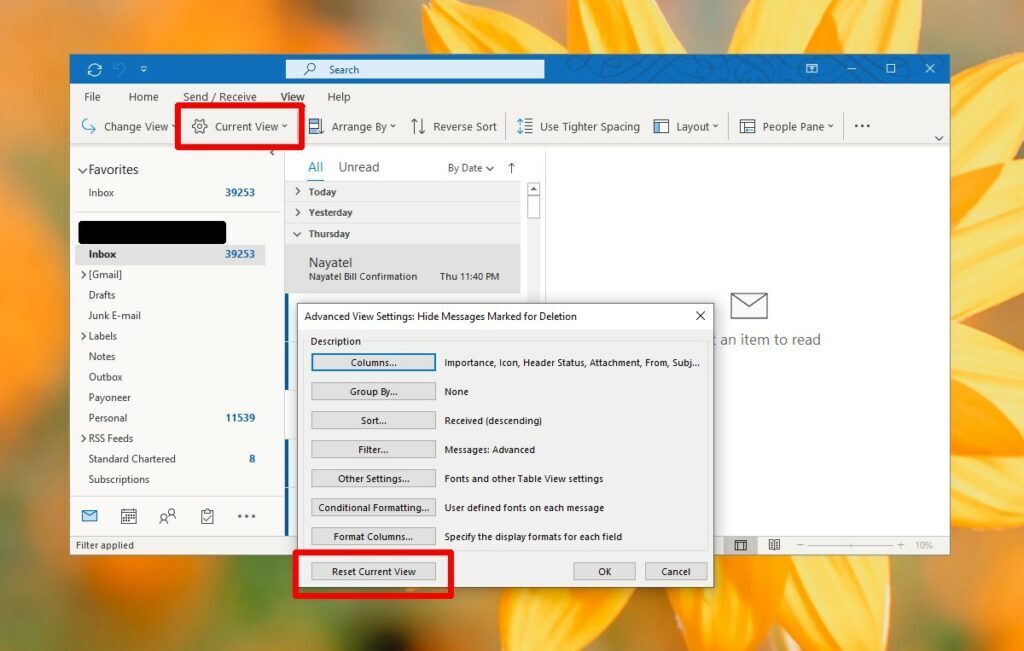This screenshot has height=651, width=1024.
Task: Switch to Mail view in navigation bar
Action: pyautogui.click(x=89, y=516)
